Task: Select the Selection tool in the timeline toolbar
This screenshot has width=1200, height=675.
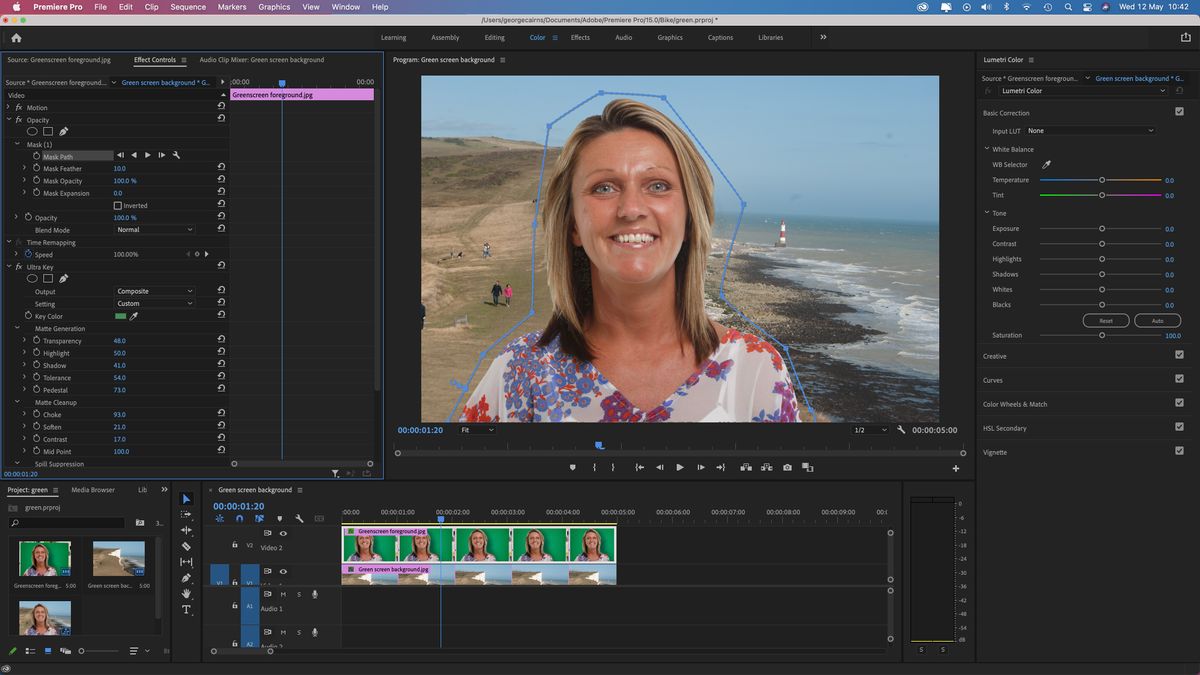Action: [185, 499]
